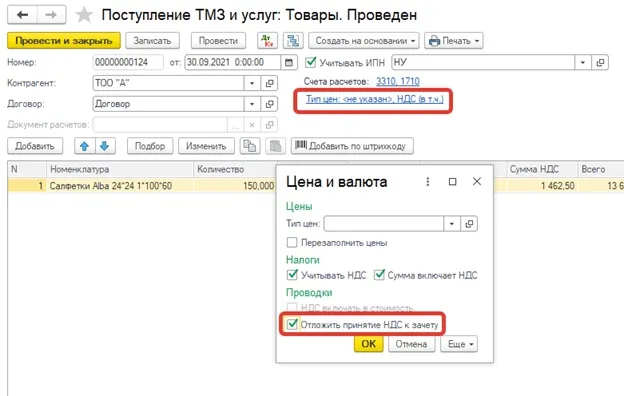Image resolution: width=624 pixels, height=396 pixels.
Task: Click Провести и закрыть button
Action: [x=64, y=41]
